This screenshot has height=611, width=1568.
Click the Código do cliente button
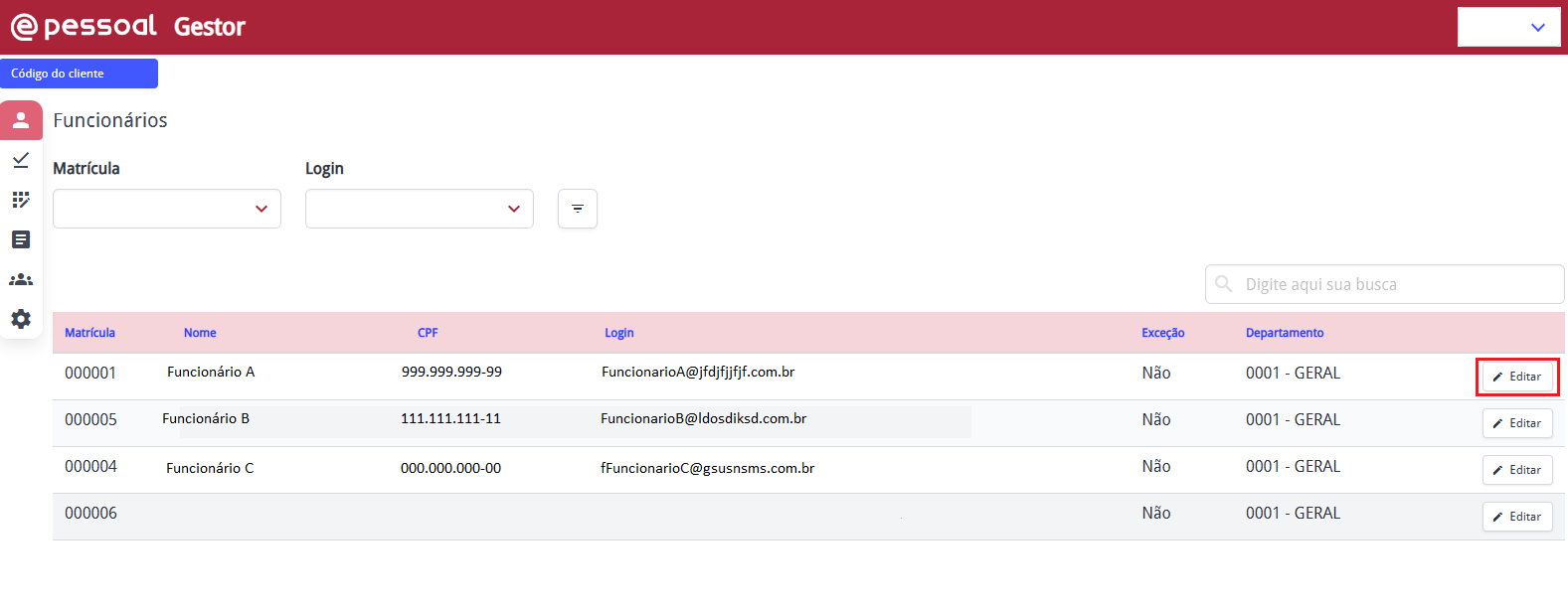coord(79,74)
